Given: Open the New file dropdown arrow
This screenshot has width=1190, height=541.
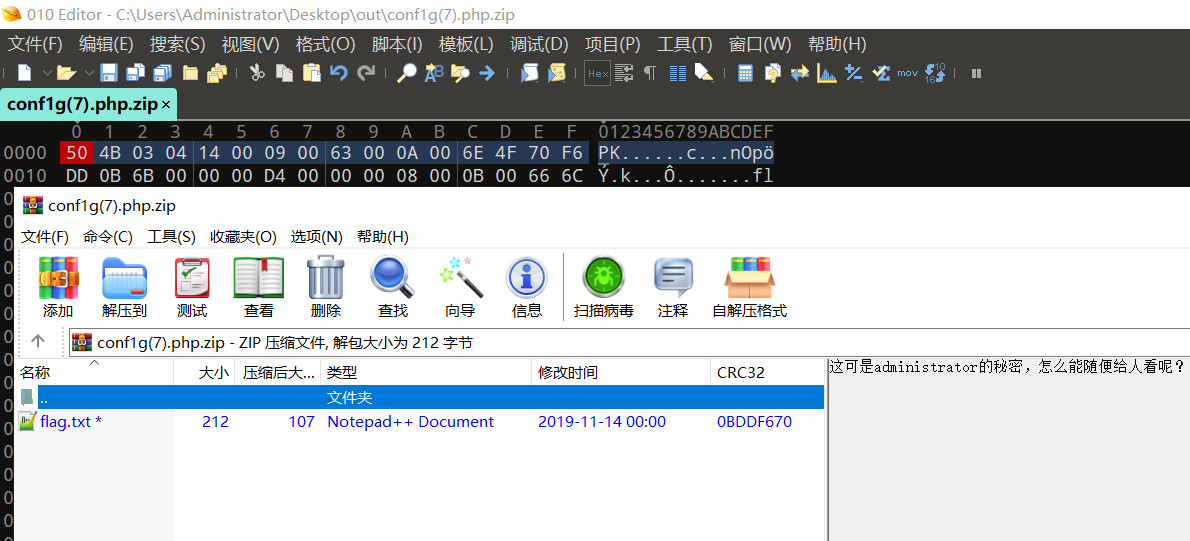Looking at the screenshot, I should pos(46,73).
